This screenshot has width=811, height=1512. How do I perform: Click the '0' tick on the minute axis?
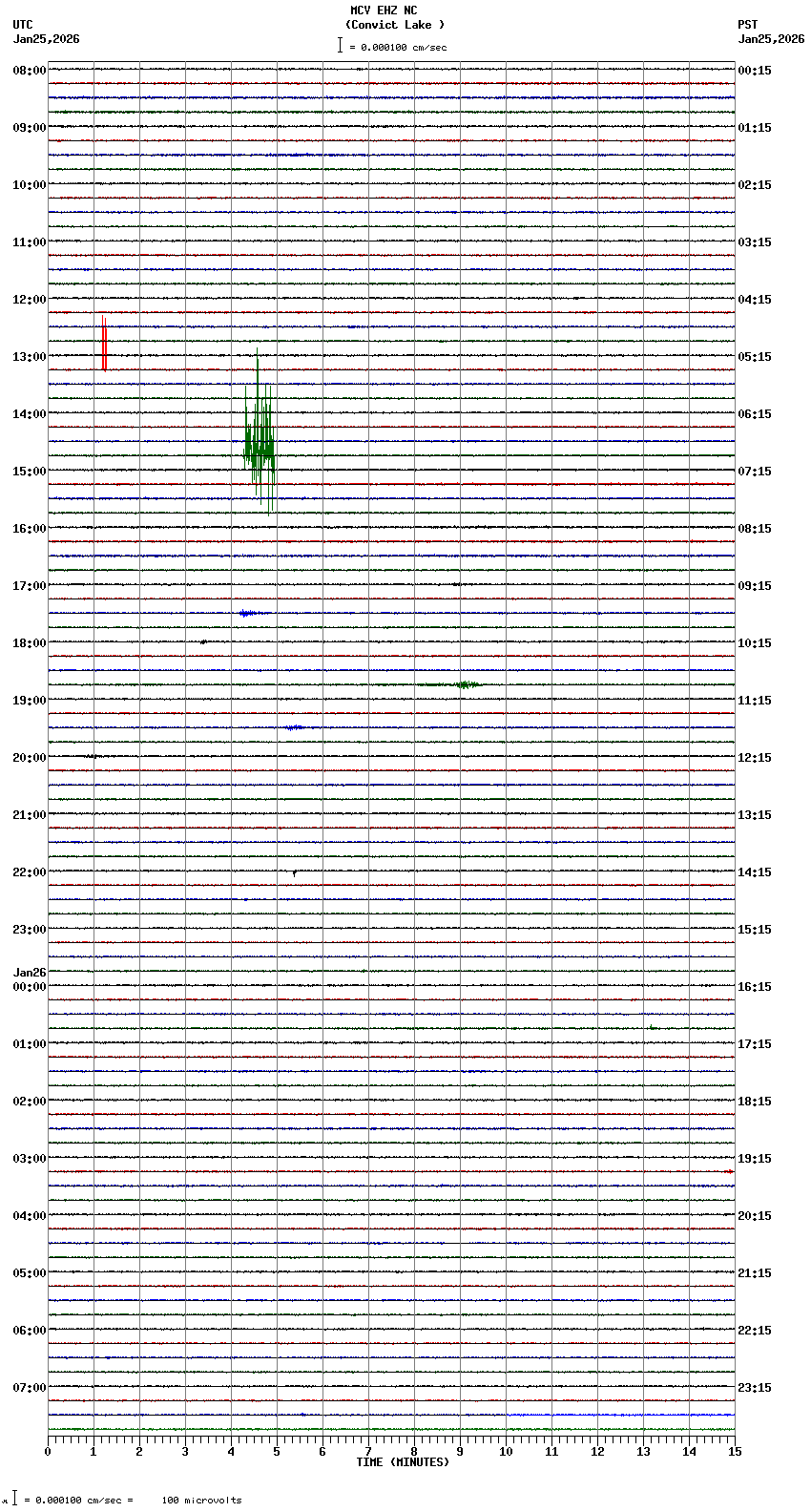48,1452
